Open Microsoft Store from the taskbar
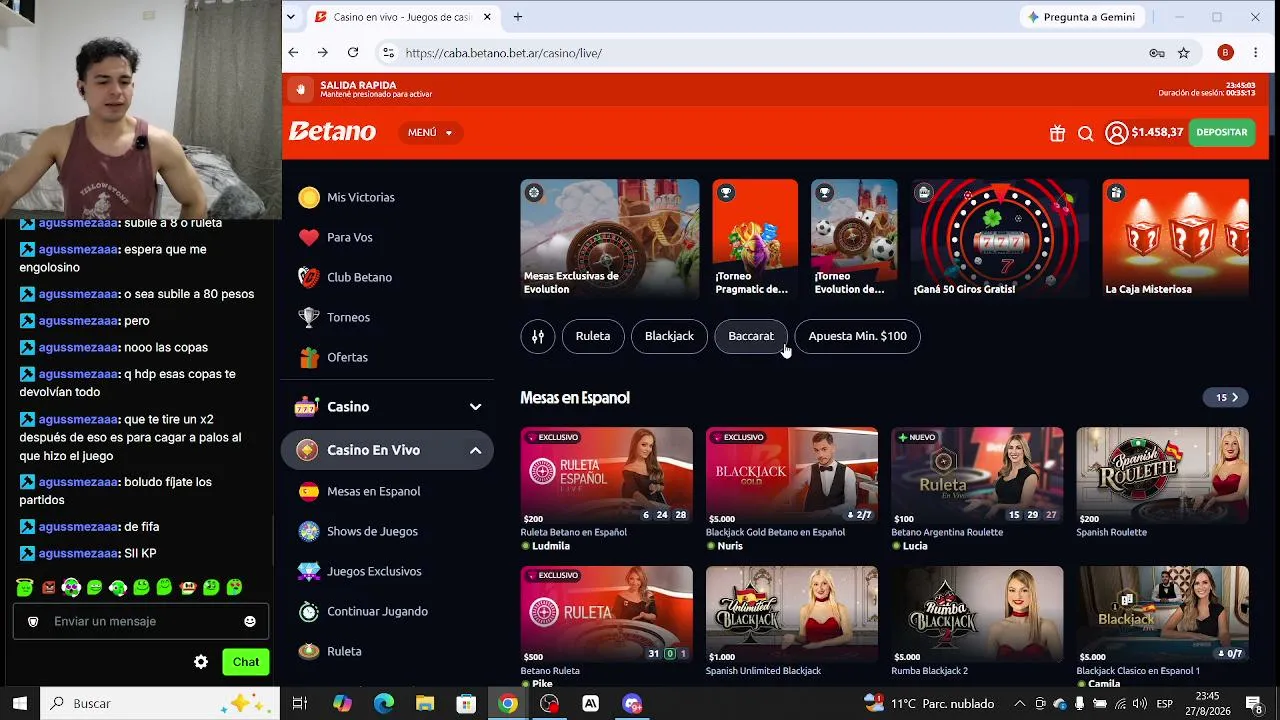1280x720 pixels. (466, 704)
